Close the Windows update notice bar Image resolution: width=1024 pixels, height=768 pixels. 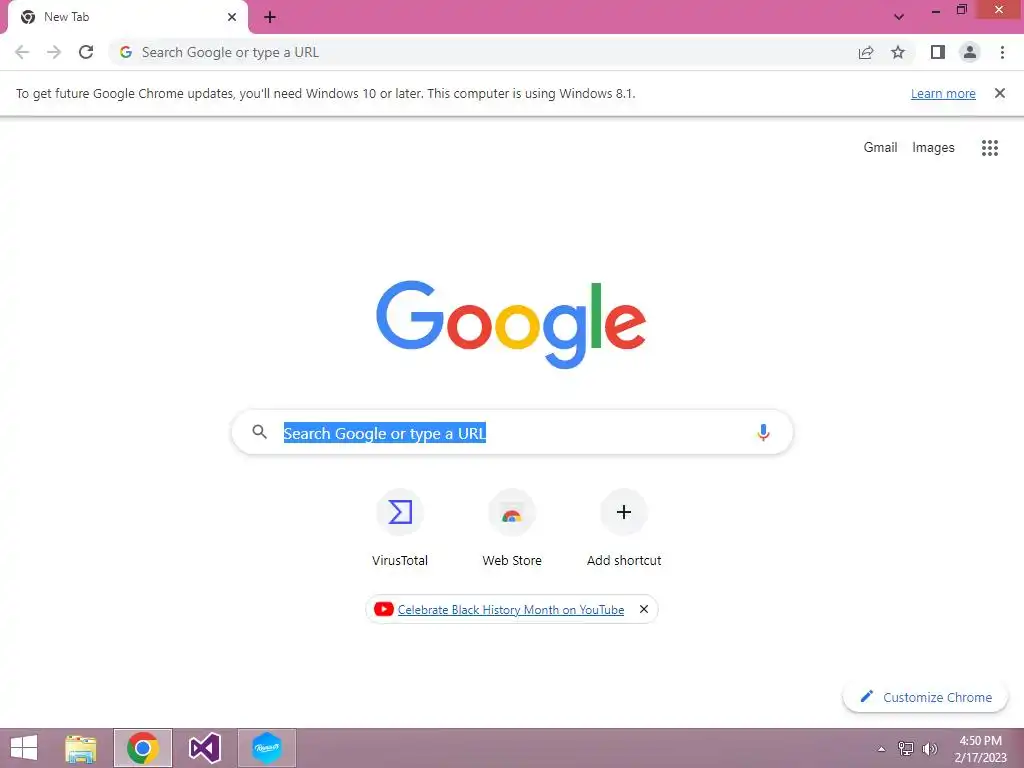[1000, 93]
